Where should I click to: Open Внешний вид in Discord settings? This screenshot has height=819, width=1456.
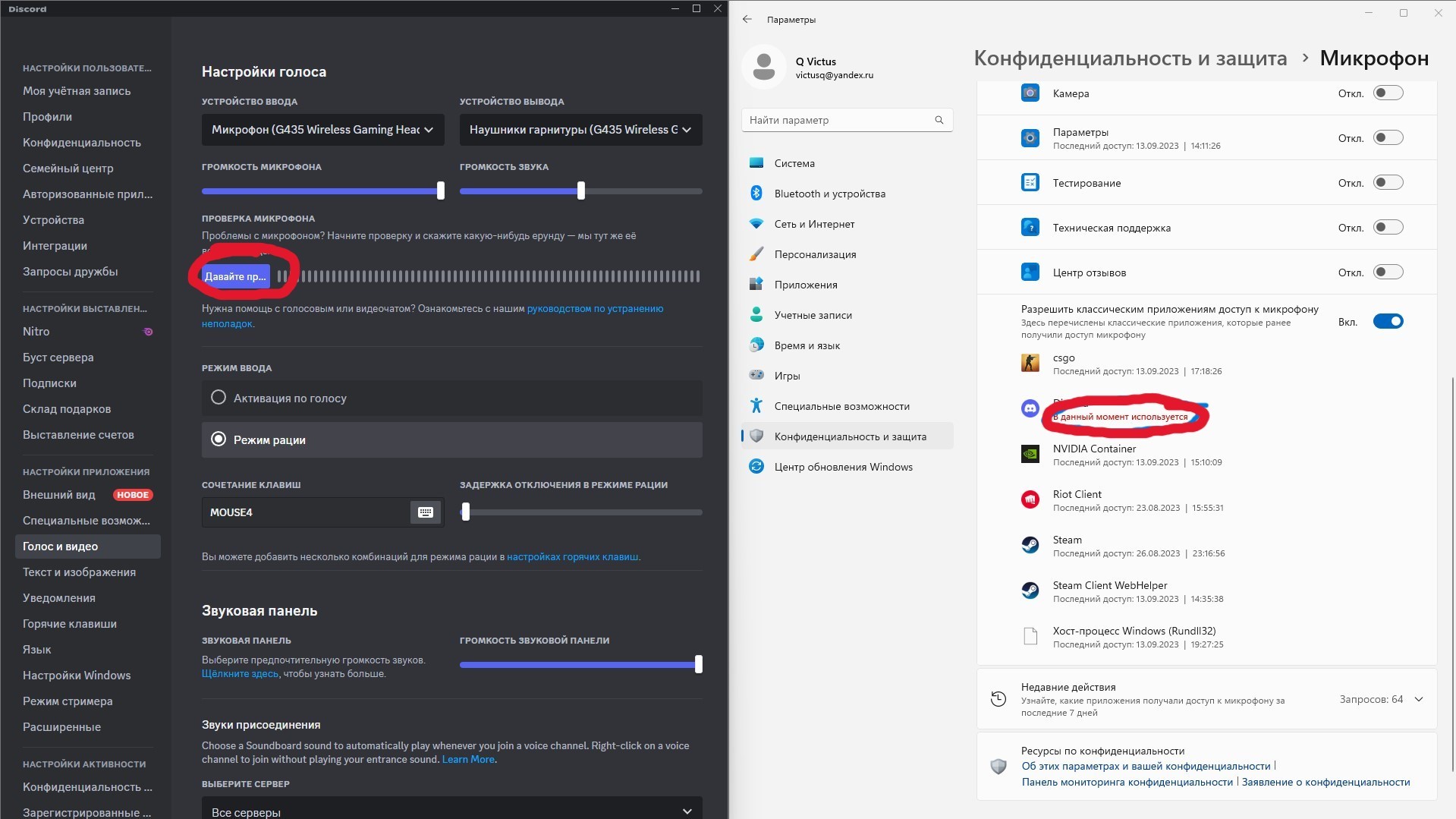[88, 495]
